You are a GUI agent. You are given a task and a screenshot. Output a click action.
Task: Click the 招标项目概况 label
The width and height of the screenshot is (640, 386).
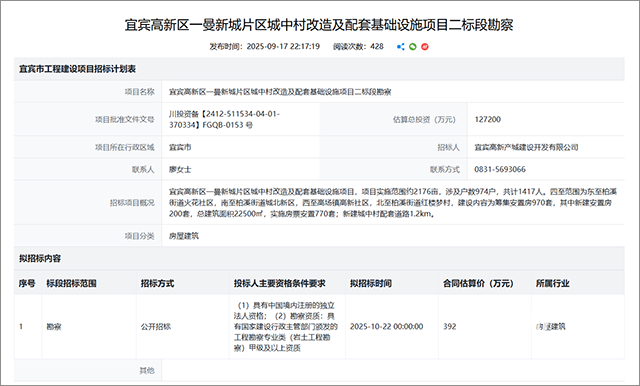pyautogui.click(x=132, y=203)
